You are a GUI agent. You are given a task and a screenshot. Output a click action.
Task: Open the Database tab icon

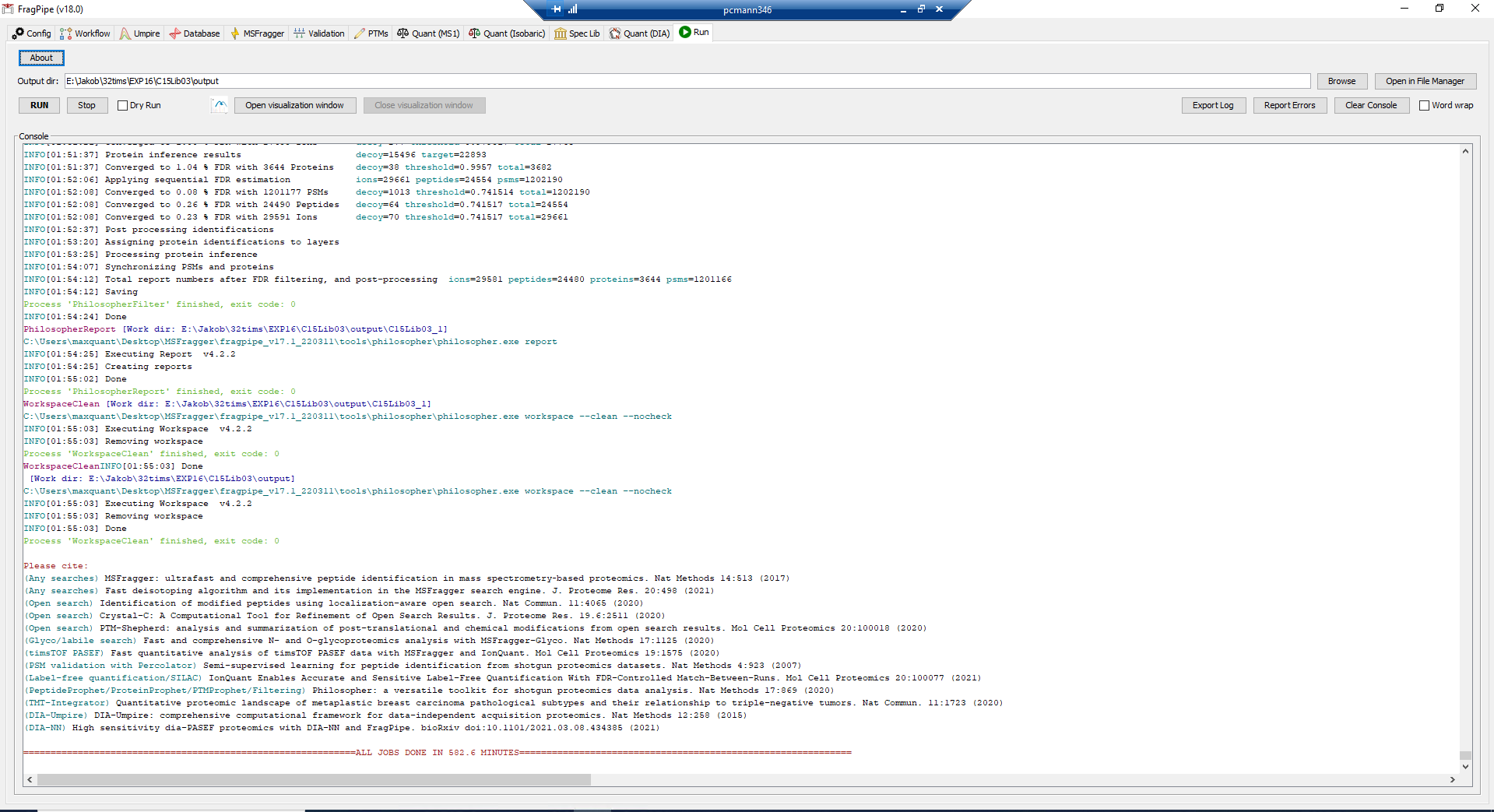coord(174,33)
